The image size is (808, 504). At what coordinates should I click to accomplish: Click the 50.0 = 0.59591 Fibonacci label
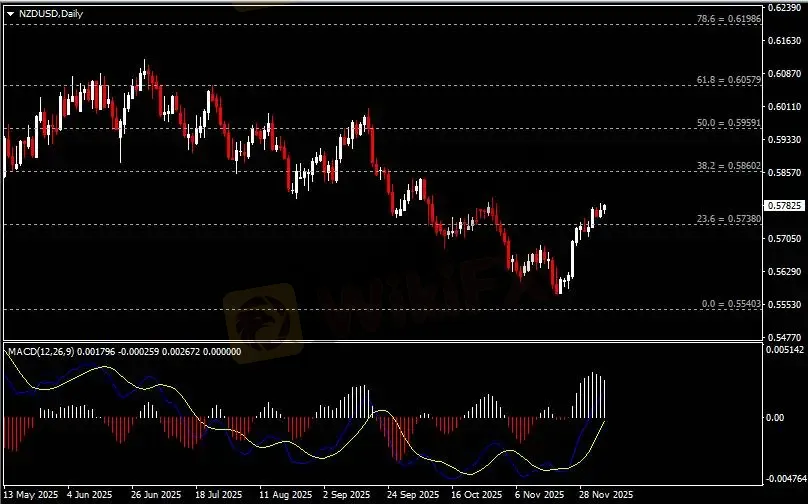729,123
